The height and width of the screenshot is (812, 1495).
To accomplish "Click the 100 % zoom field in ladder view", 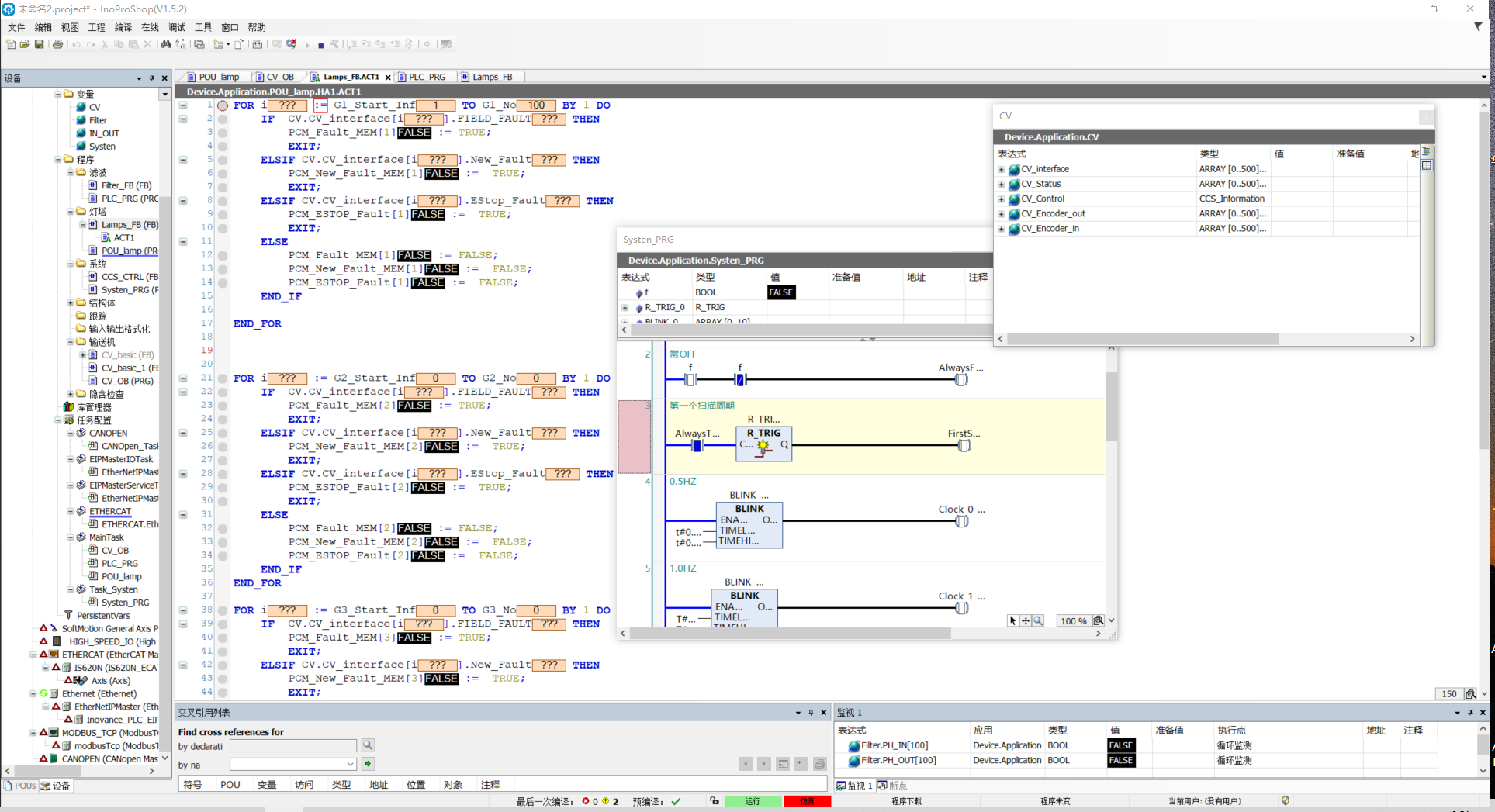I will [x=1074, y=621].
